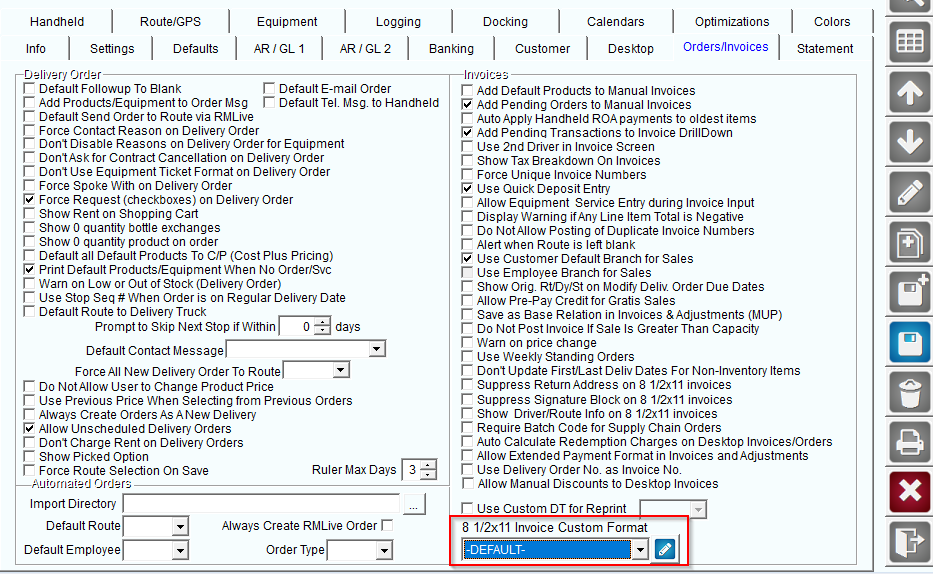Switch to the Calendars tab
This screenshot has height=574, width=933.
tap(615, 22)
